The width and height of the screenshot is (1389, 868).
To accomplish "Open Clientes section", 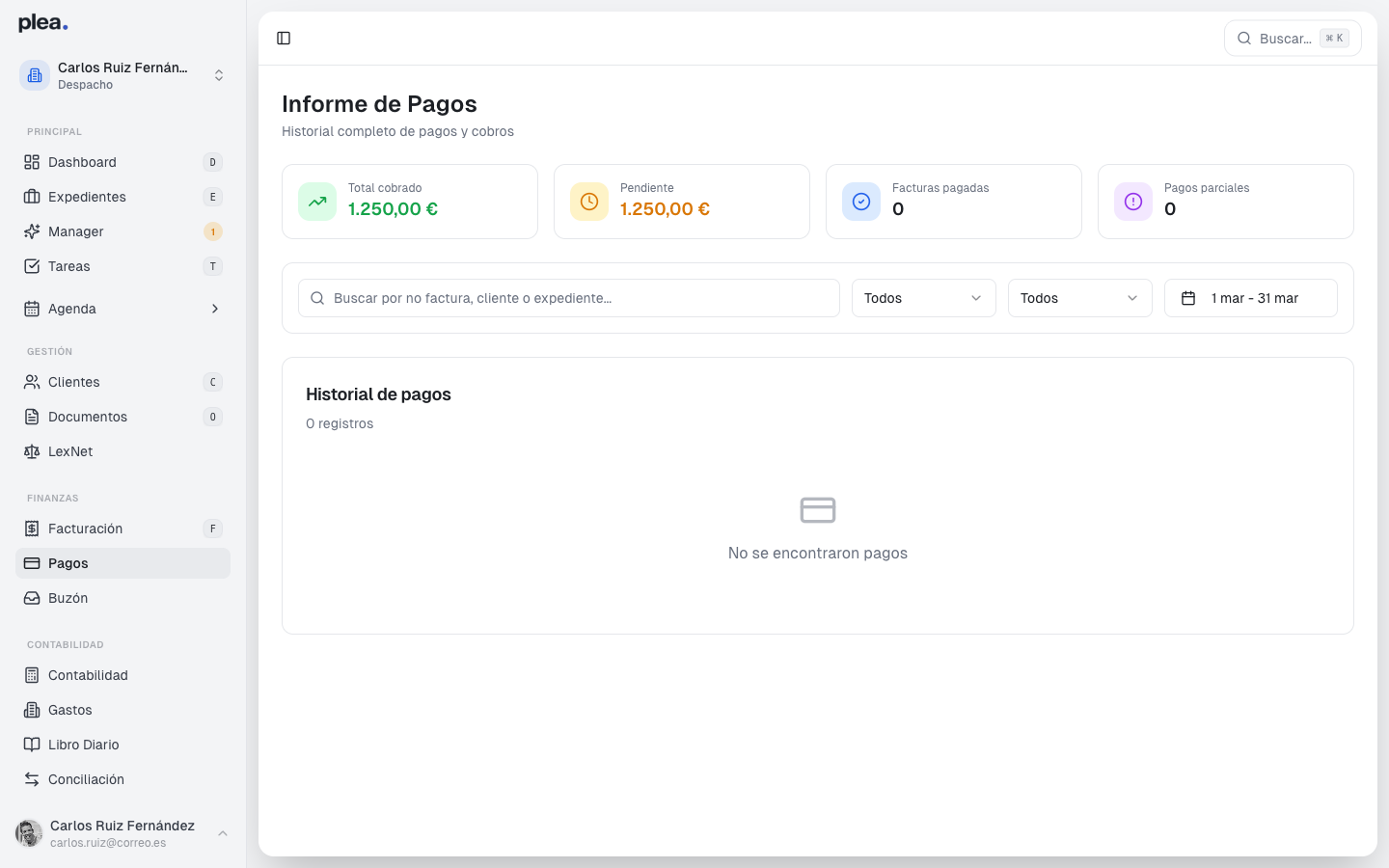I will [123, 382].
